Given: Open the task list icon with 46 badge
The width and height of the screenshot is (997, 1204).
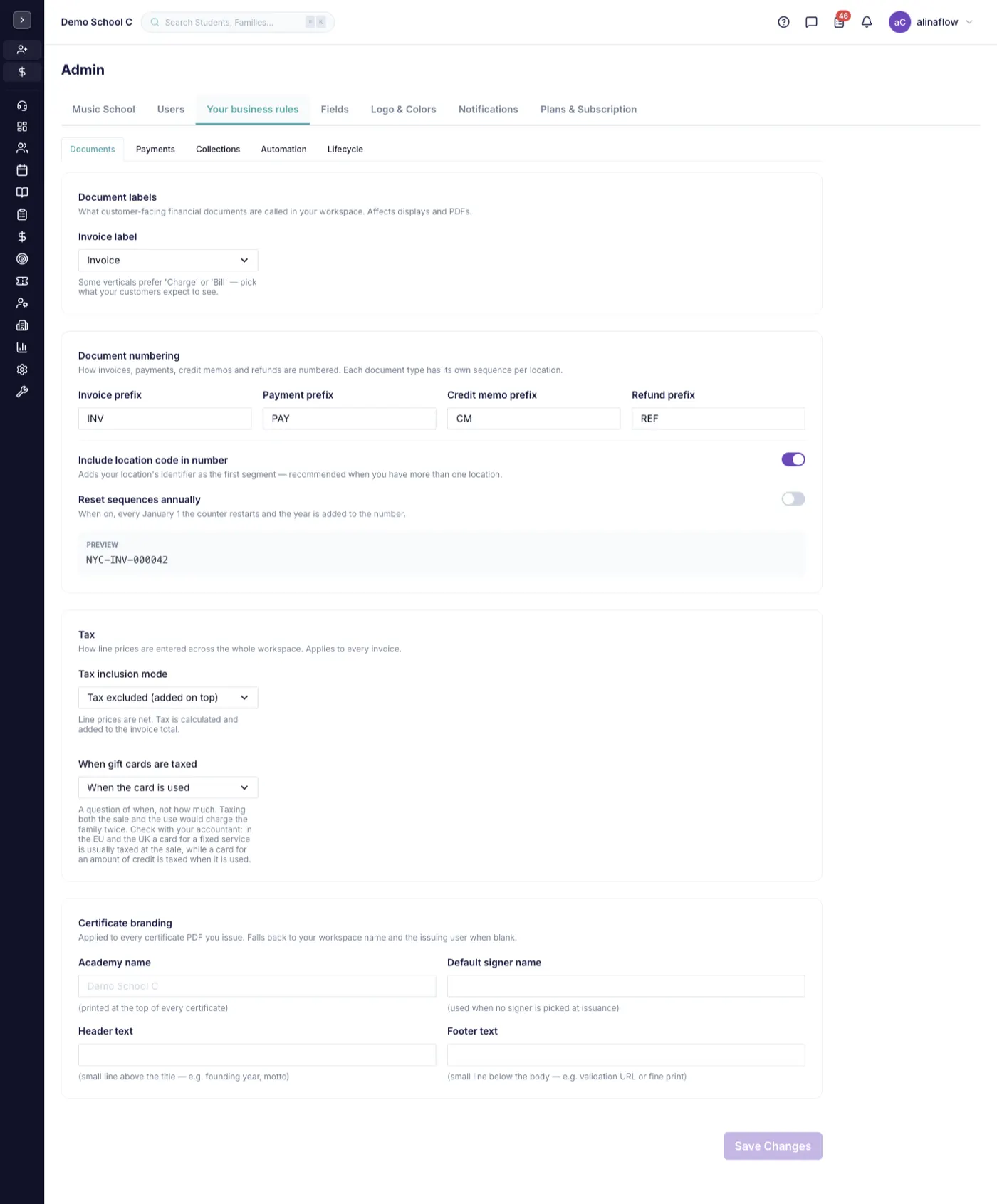Looking at the screenshot, I should [x=840, y=21].
